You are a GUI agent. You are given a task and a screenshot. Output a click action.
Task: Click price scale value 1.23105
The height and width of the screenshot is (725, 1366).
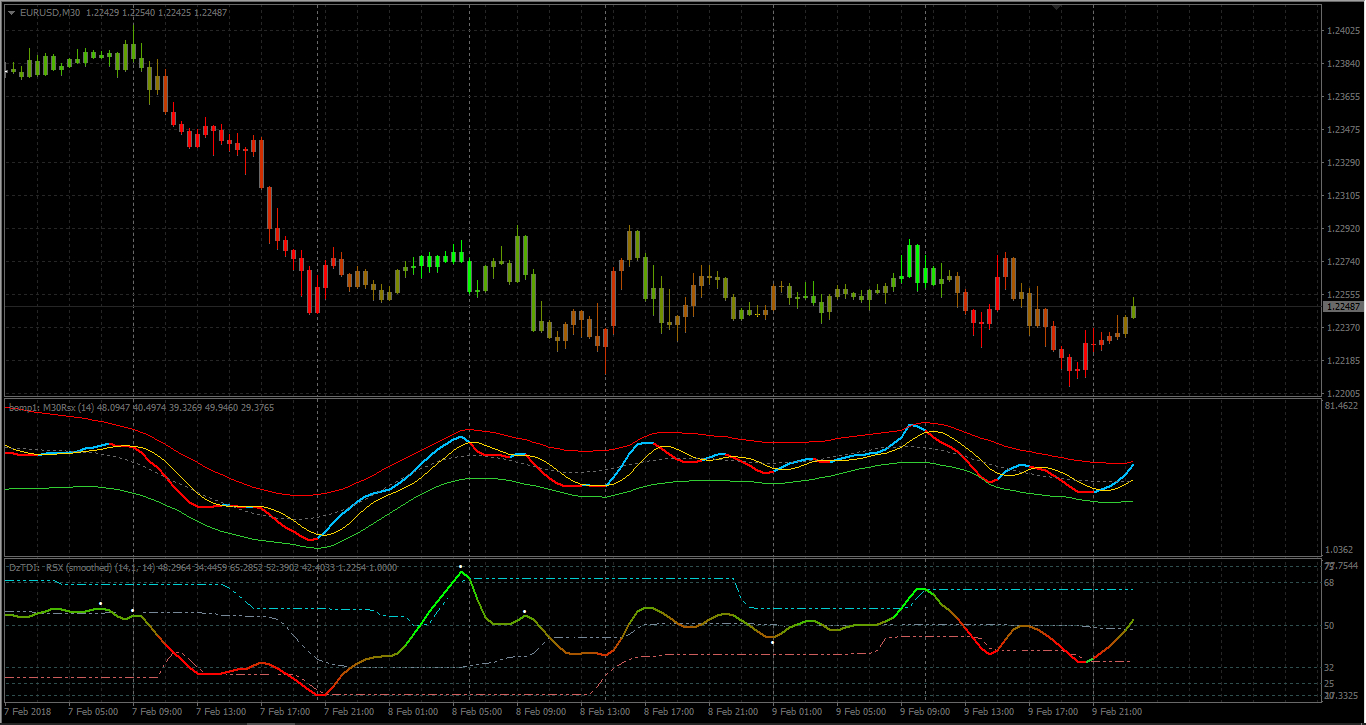click(1342, 196)
